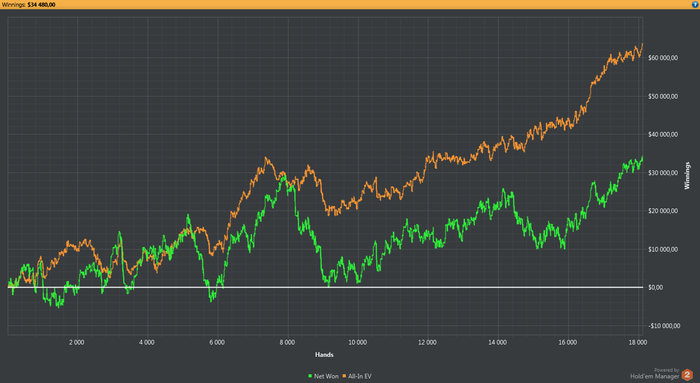Click the Powered by Hold'em Manager text

pyautogui.click(x=655, y=374)
